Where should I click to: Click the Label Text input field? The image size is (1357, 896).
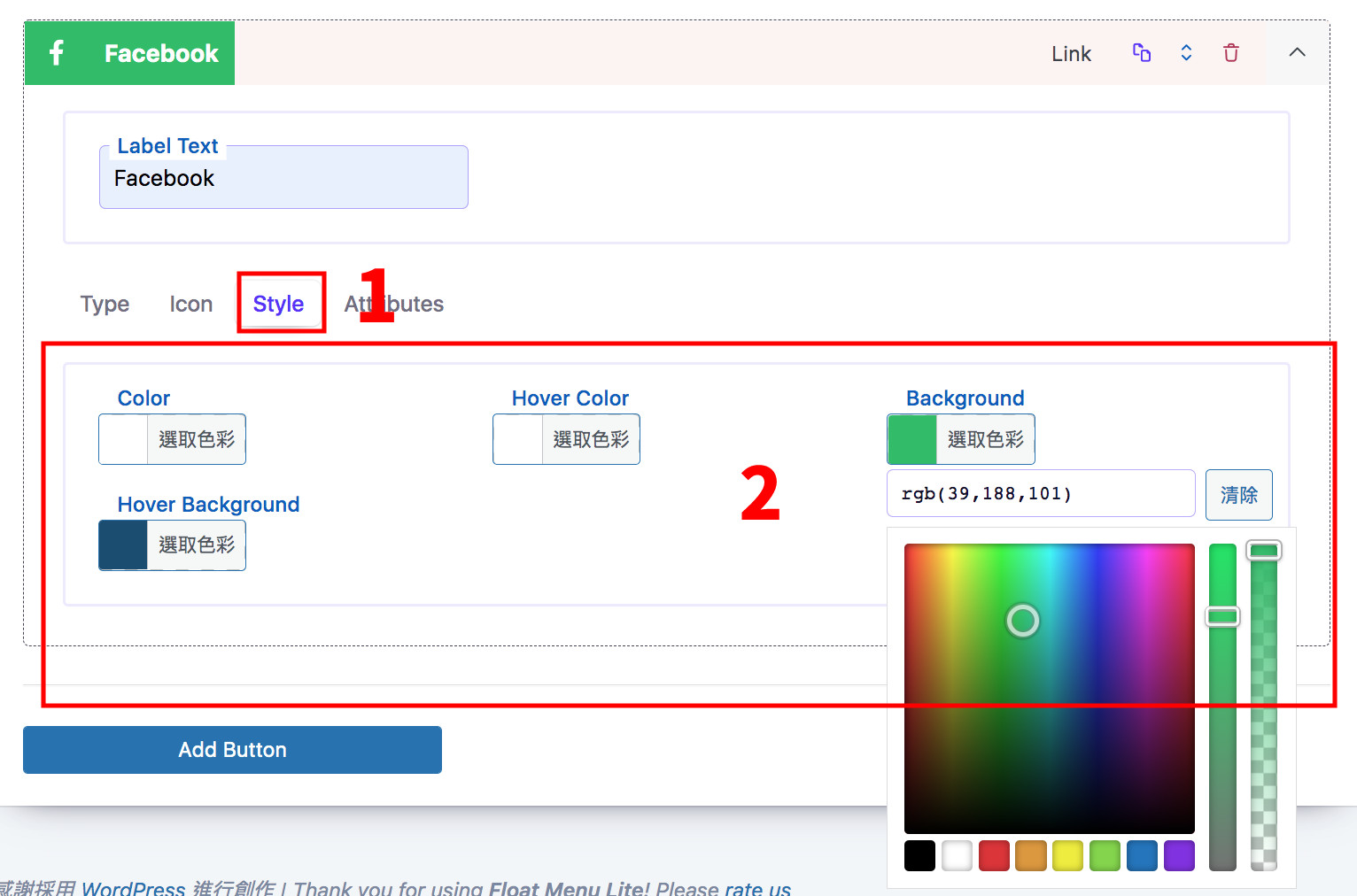click(x=283, y=178)
